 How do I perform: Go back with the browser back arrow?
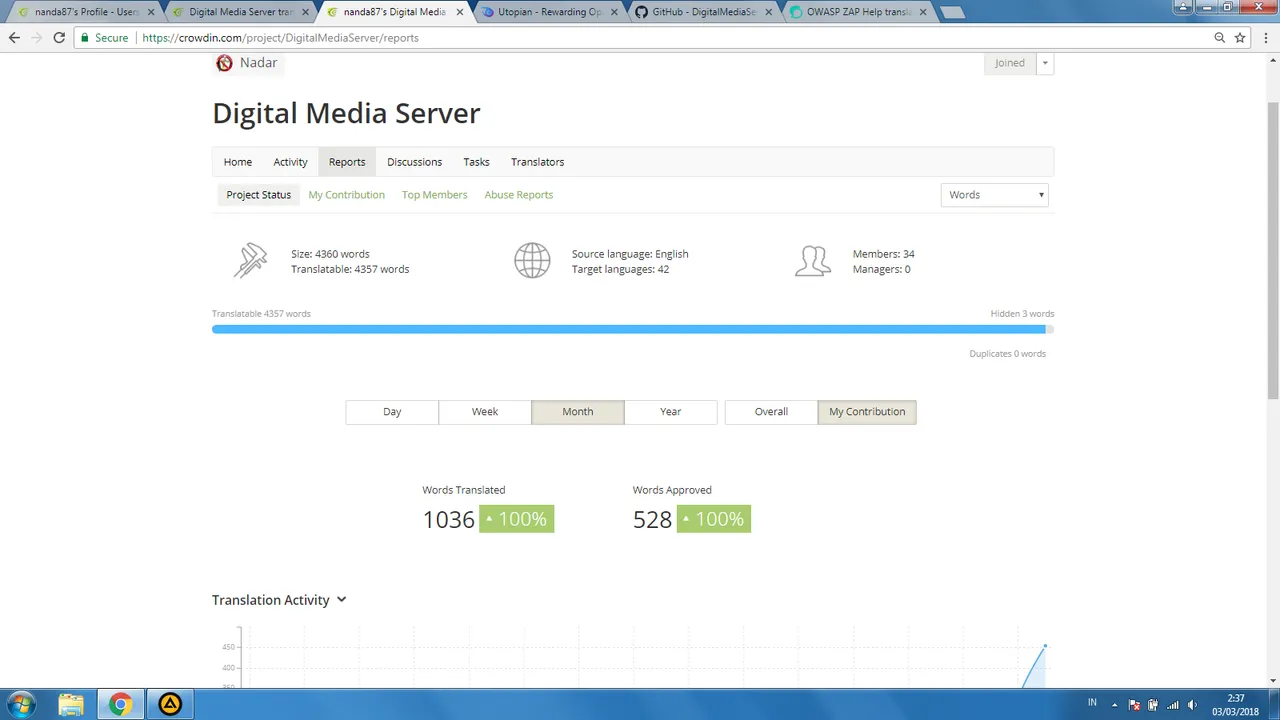coord(14,38)
